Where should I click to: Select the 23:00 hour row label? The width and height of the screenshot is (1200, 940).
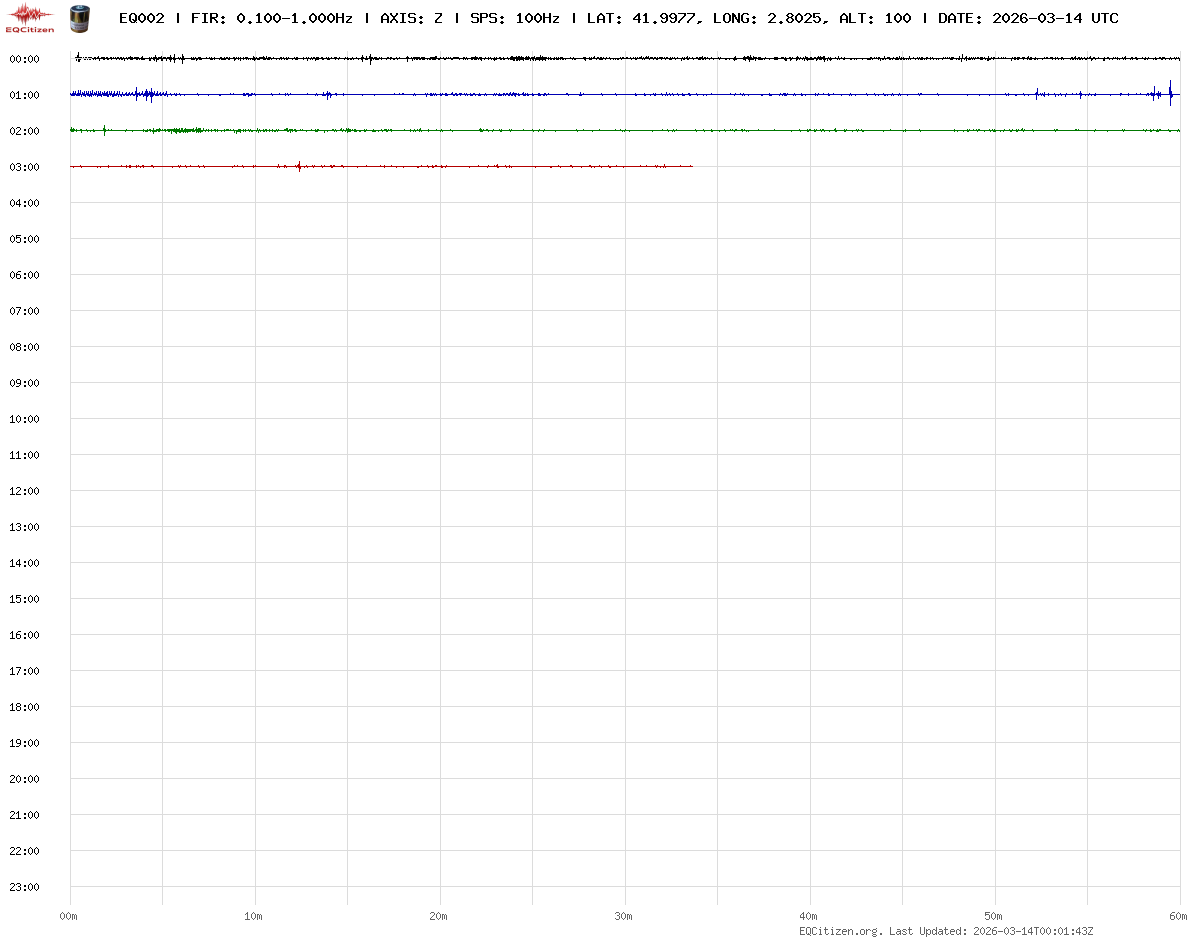[24, 887]
